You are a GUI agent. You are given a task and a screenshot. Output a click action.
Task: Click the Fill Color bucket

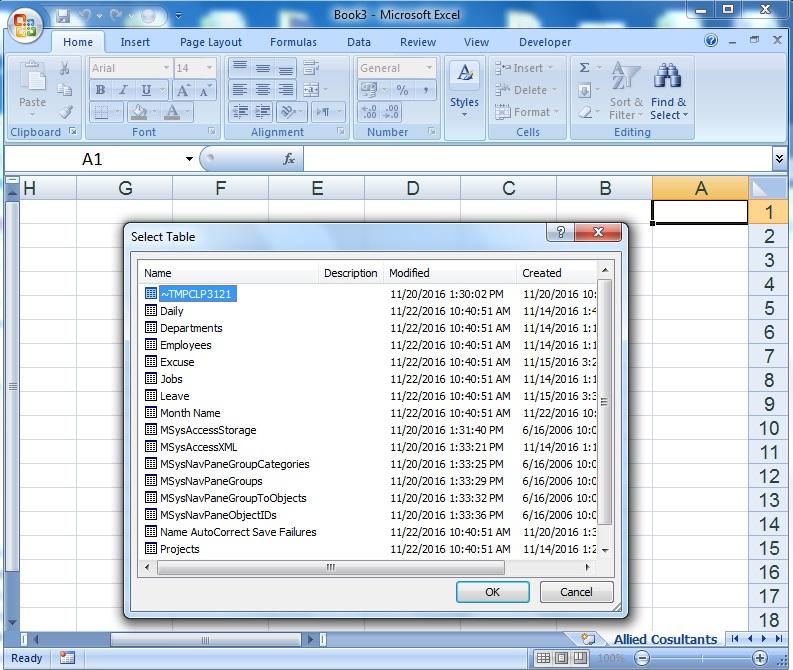pyautogui.click(x=139, y=112)
